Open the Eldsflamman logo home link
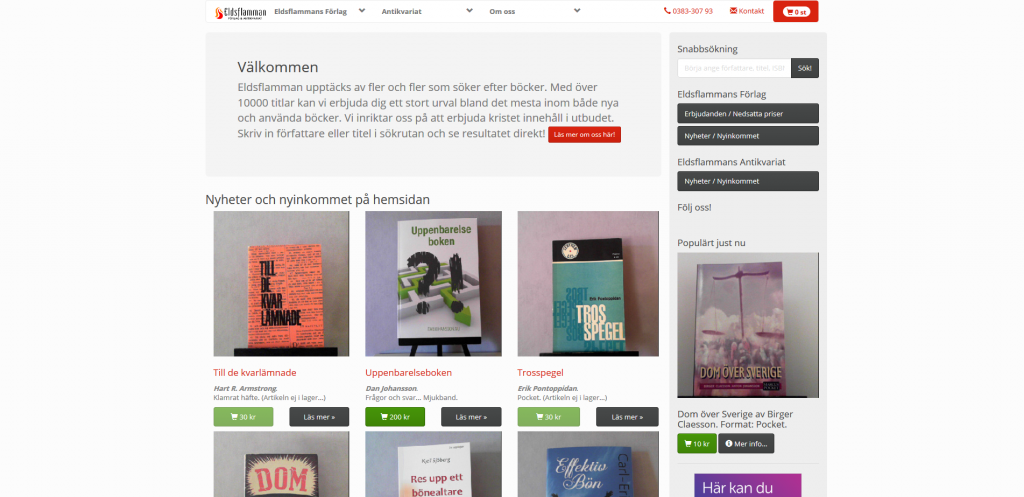 [240, 12]
